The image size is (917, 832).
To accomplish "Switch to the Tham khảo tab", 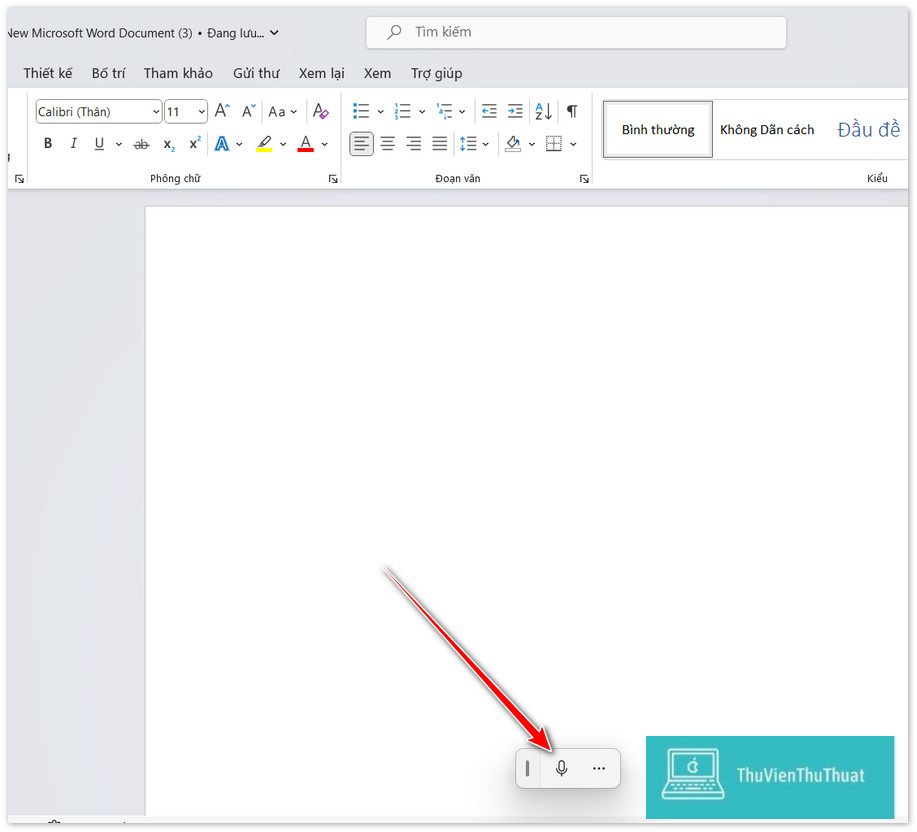I will pyautogui.click(x=178, y=73).
